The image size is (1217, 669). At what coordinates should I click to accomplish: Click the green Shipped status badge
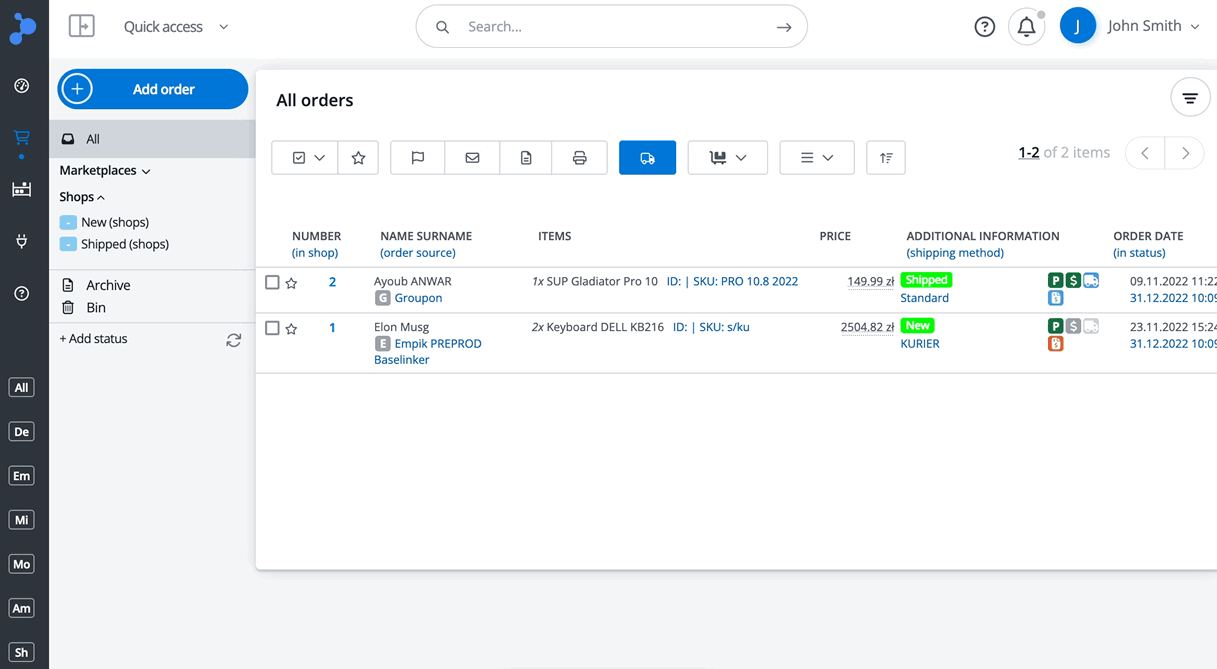click(926, 280)
